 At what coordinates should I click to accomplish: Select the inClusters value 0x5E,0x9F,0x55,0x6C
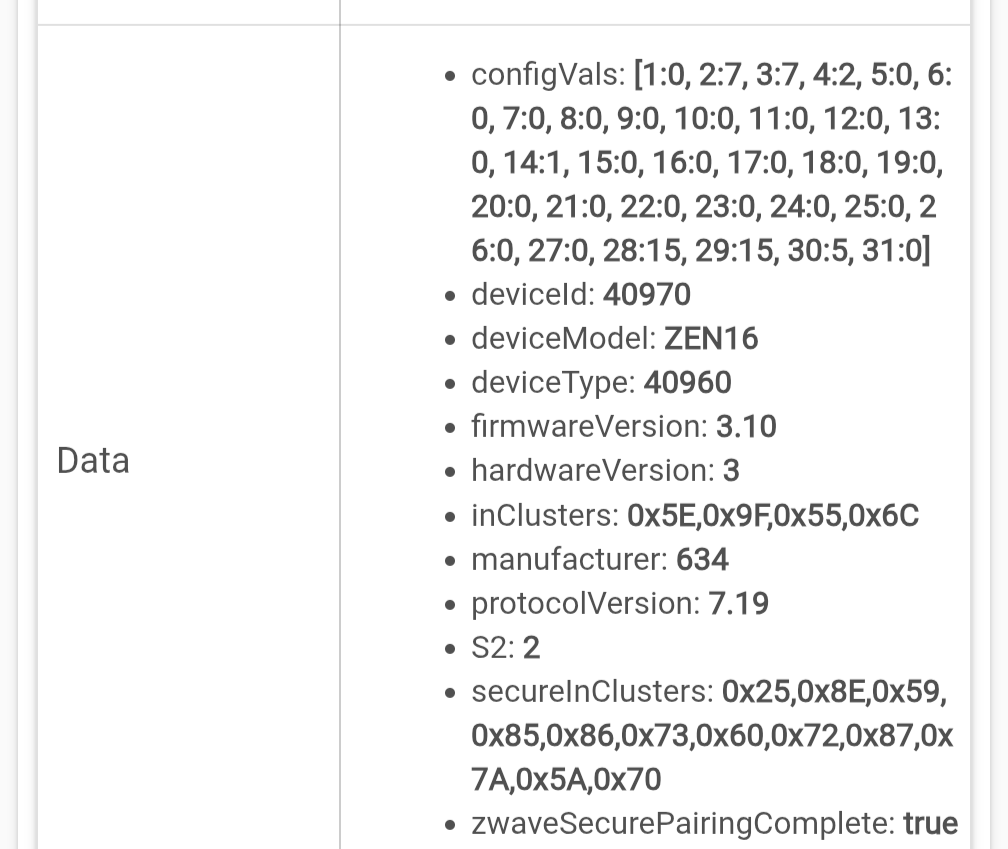pos(772,515)
